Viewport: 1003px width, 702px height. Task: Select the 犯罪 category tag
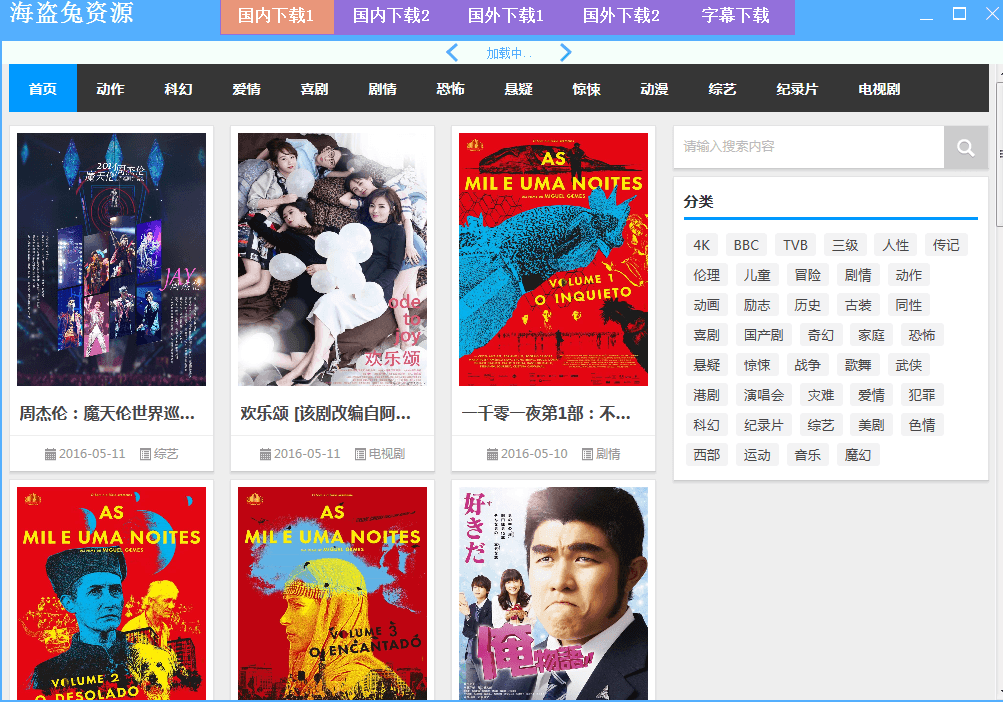[922, 395]
